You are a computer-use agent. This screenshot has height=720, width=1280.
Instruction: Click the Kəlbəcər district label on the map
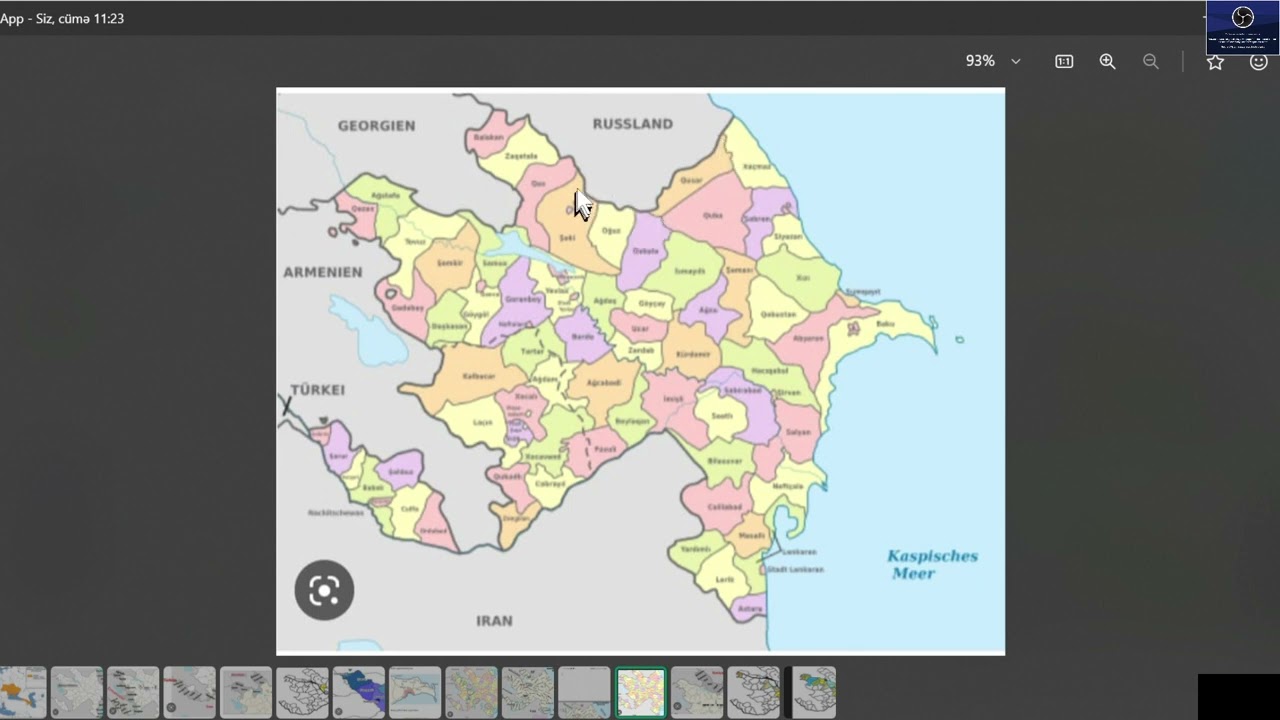(479, 377)
